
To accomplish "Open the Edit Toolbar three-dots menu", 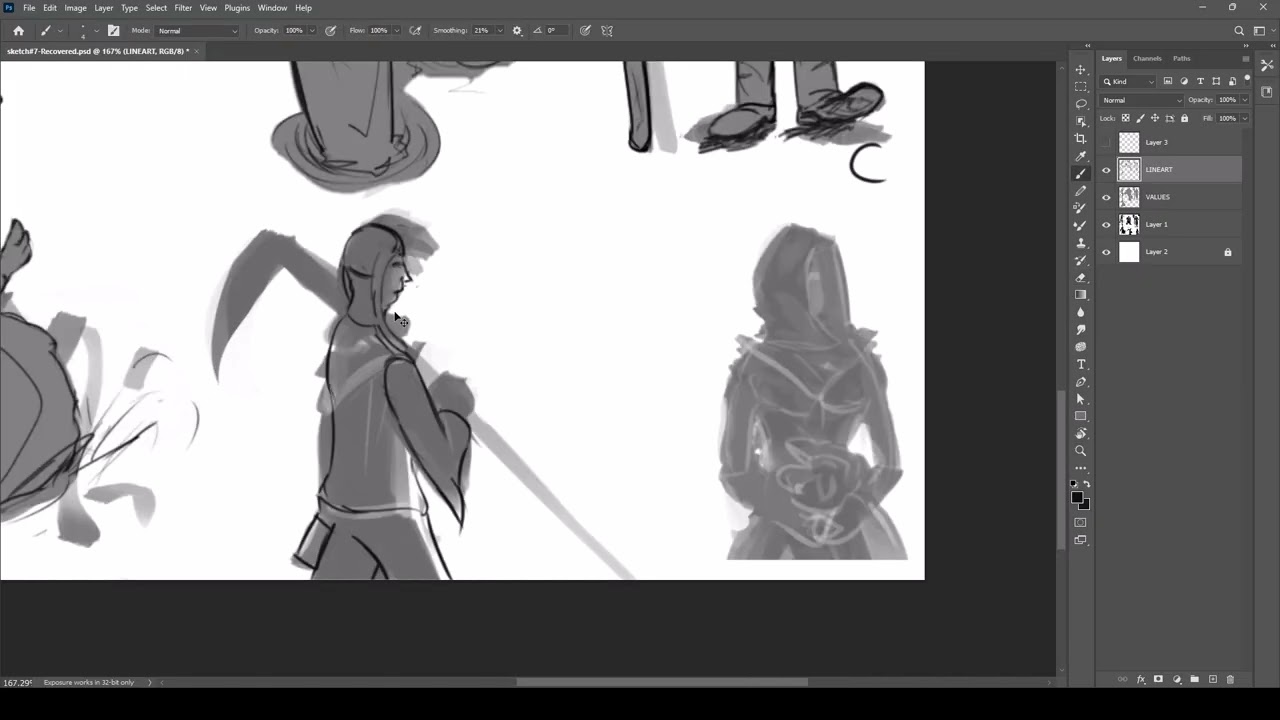I will pos(1080,468).
